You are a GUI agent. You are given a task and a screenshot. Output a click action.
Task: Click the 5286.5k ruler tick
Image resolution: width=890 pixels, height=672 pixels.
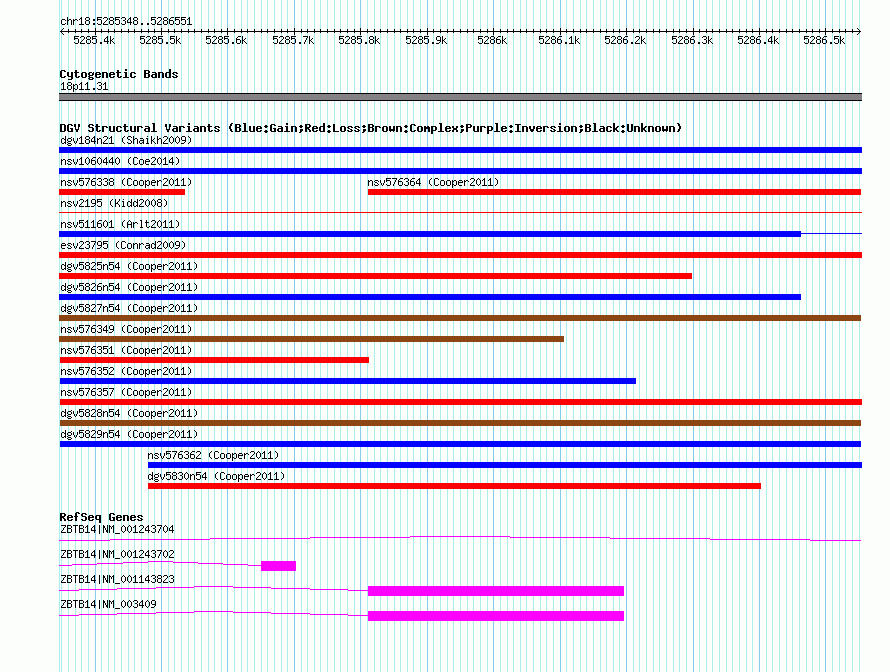tap(824, 40)
